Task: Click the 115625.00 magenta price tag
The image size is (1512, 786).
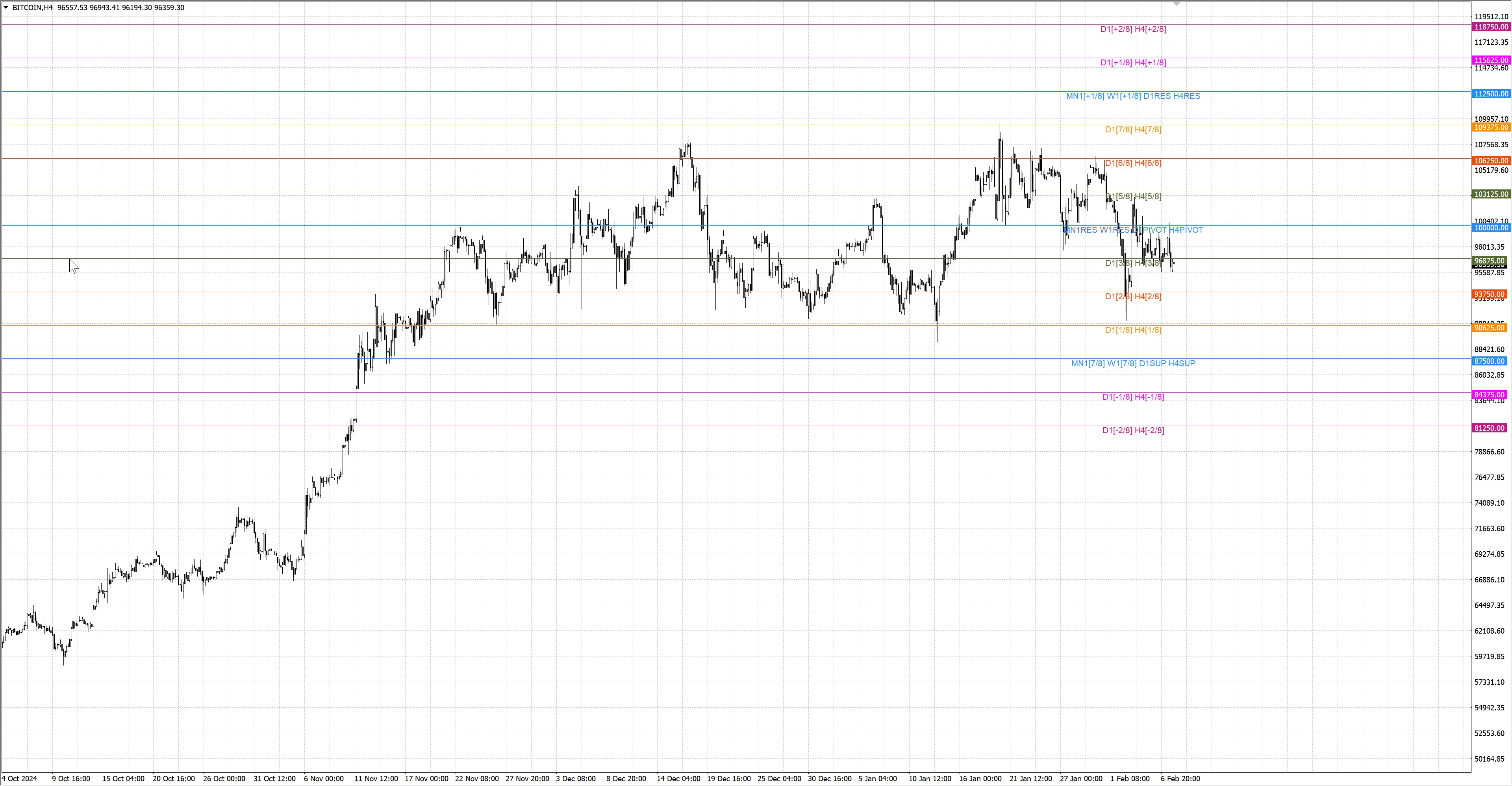Action: tap(1491, 61)
